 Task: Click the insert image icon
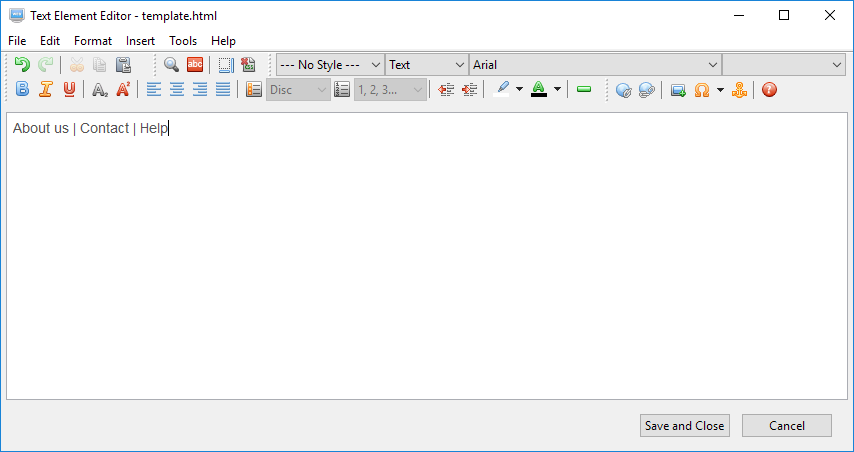678,90
